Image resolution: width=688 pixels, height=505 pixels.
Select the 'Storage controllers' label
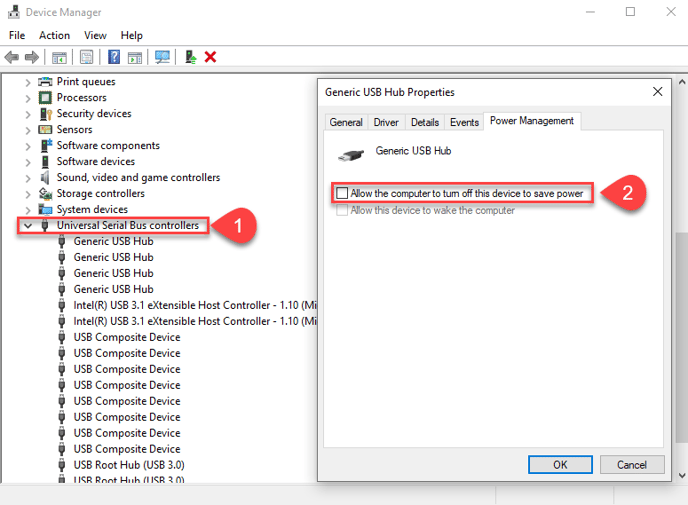[x=100, y=193]
